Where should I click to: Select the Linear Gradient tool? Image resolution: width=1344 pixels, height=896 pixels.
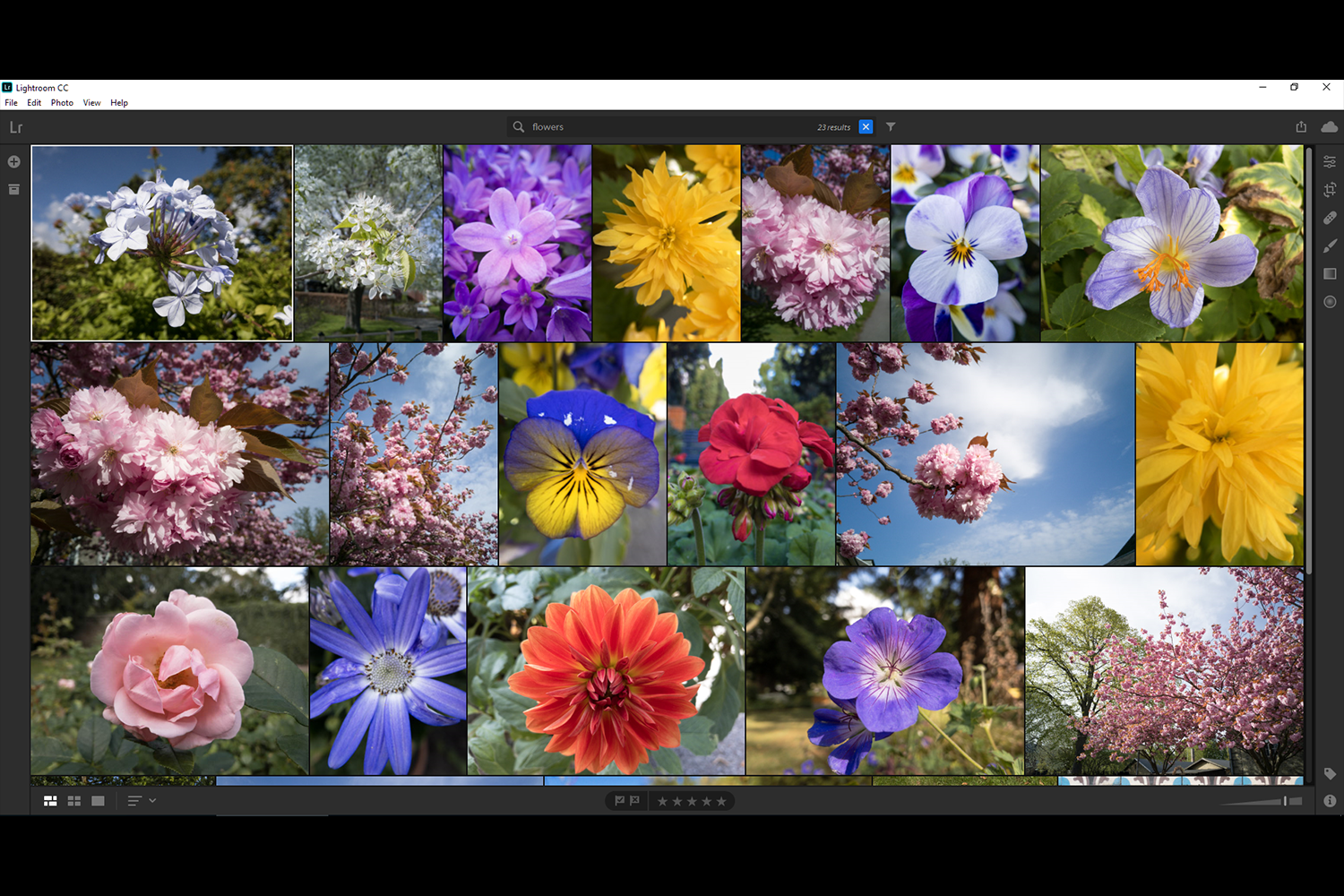coord(1330,273)
